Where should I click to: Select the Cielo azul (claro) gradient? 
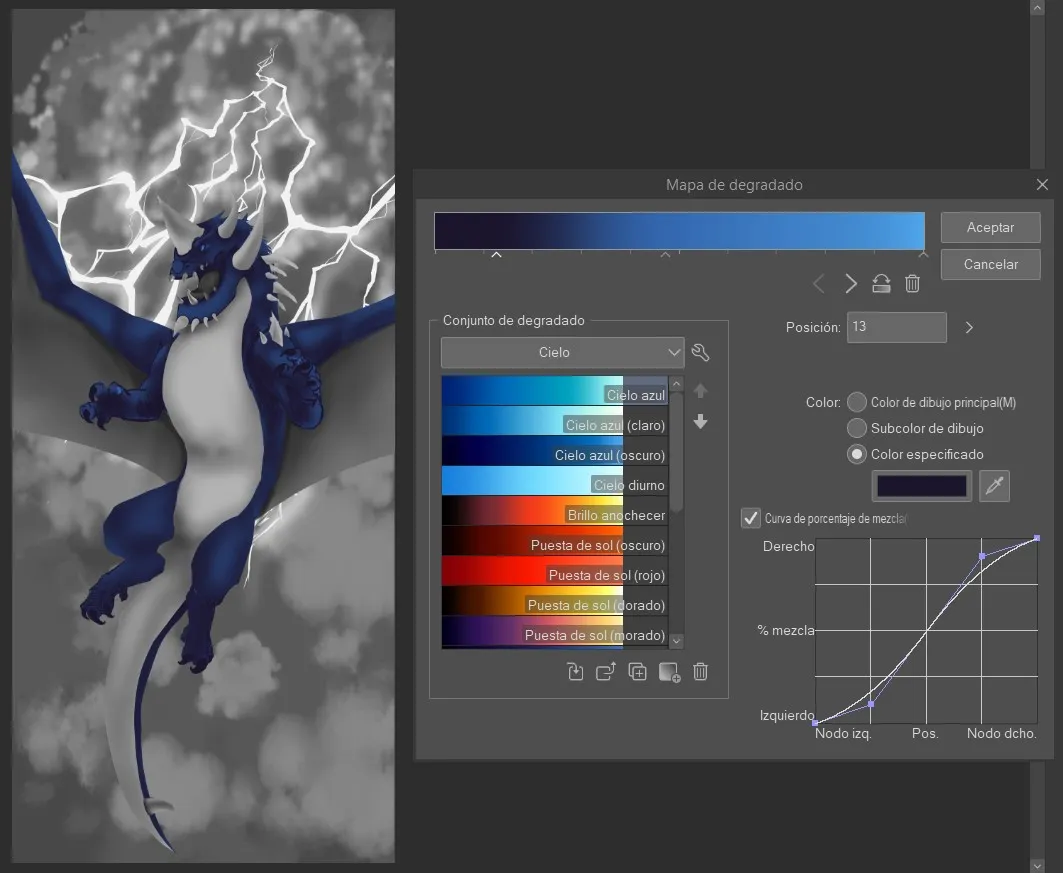click(x=555, y=421)
